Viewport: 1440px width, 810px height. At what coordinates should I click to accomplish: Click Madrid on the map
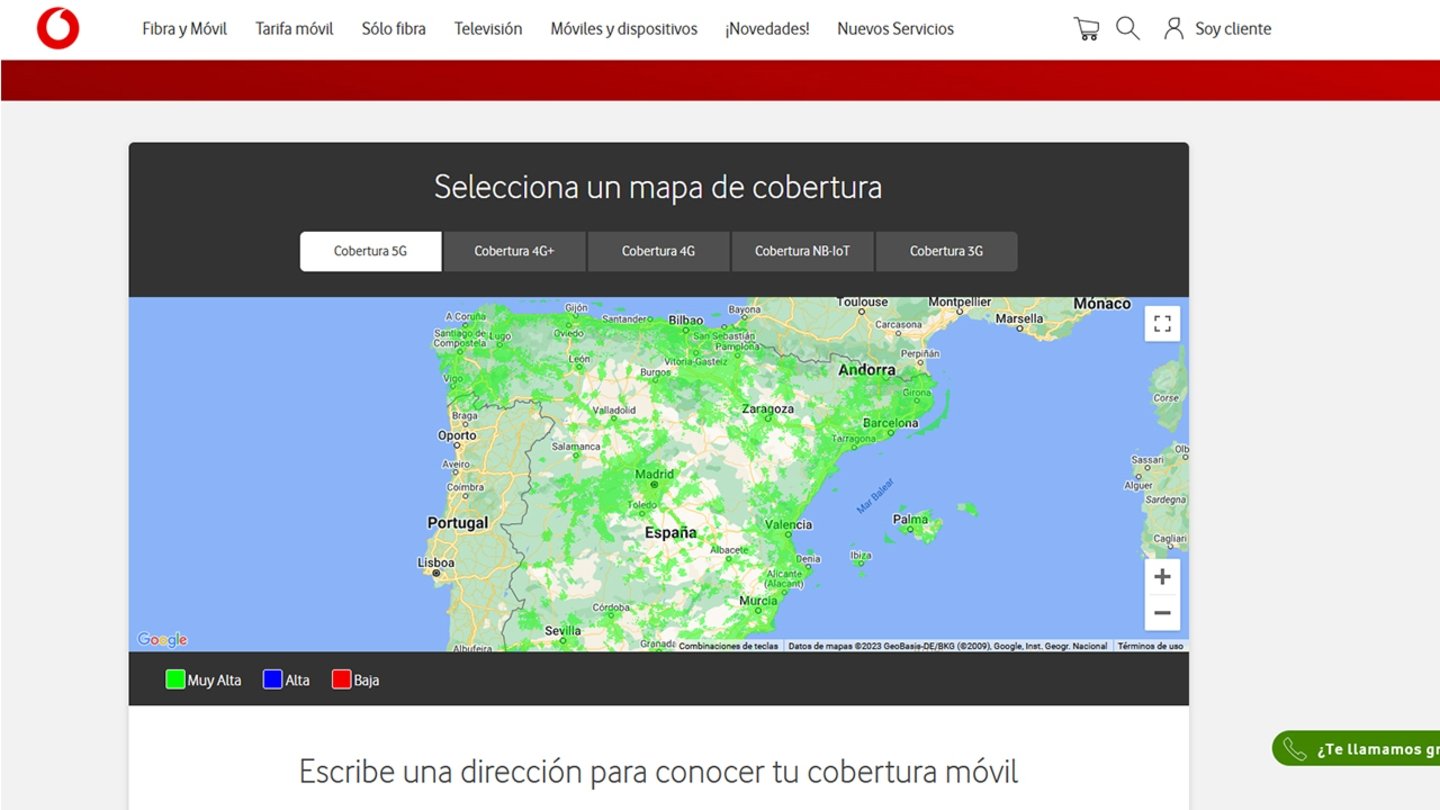pos(655,475)
